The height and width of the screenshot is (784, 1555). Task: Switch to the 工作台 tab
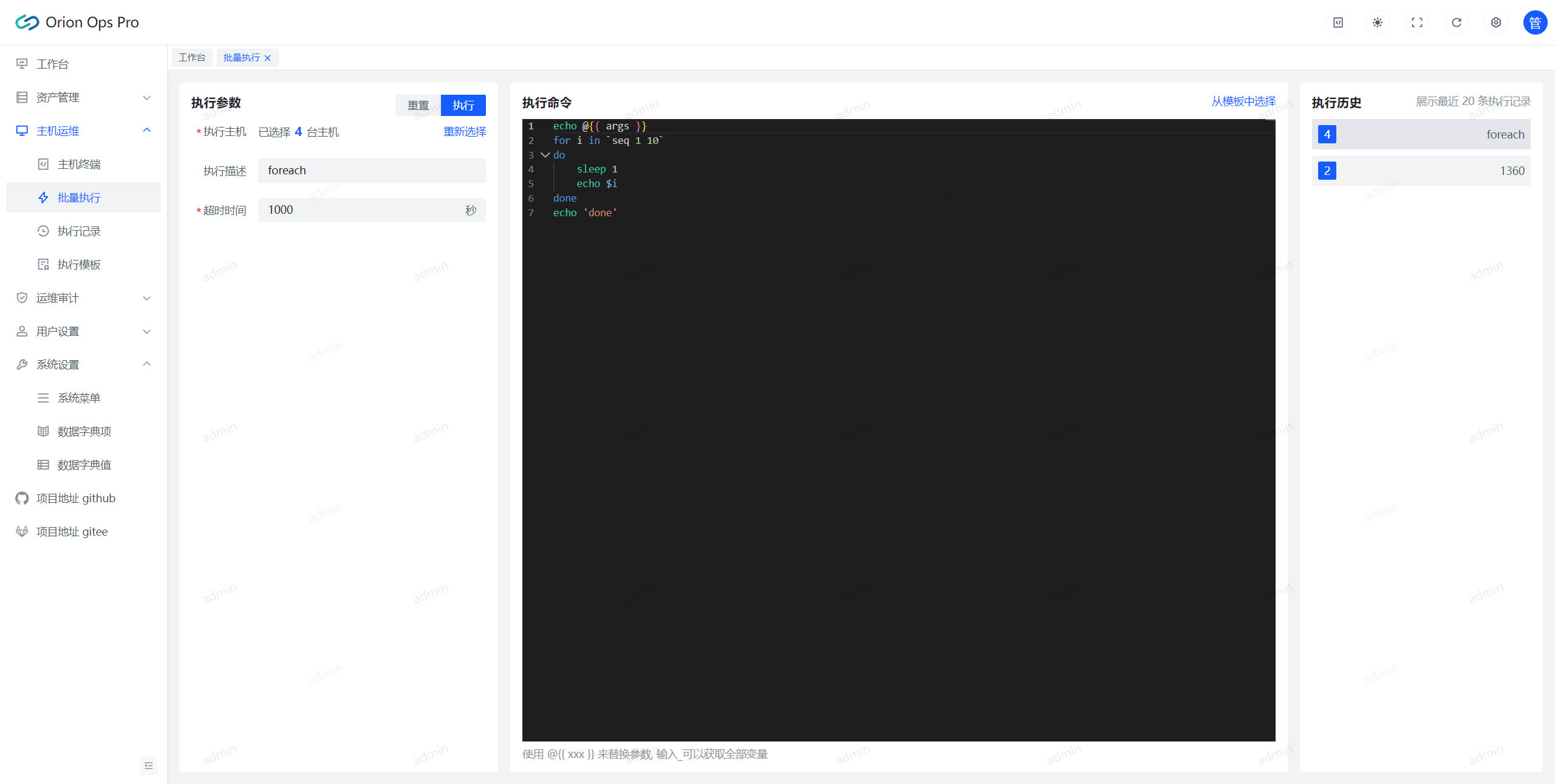192,58
